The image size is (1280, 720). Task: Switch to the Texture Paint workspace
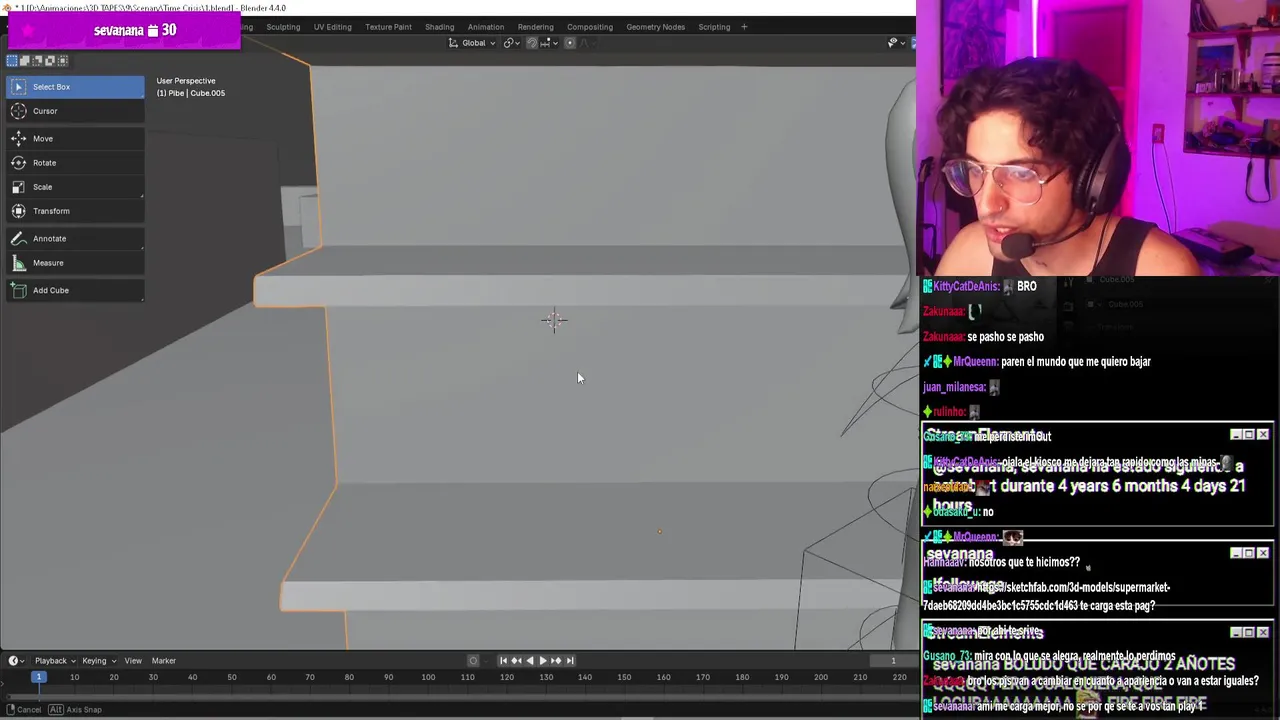388,27
